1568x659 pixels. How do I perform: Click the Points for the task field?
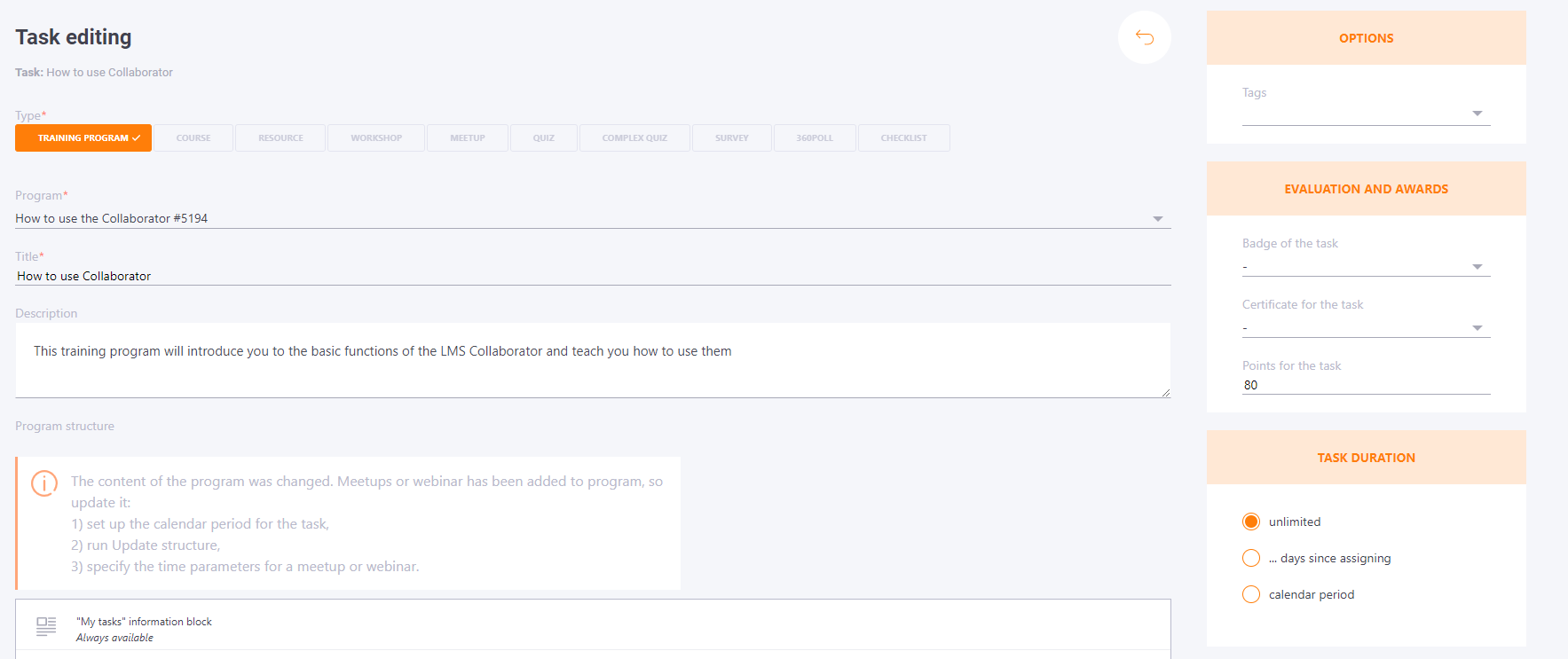click(x=1366, y=385)
